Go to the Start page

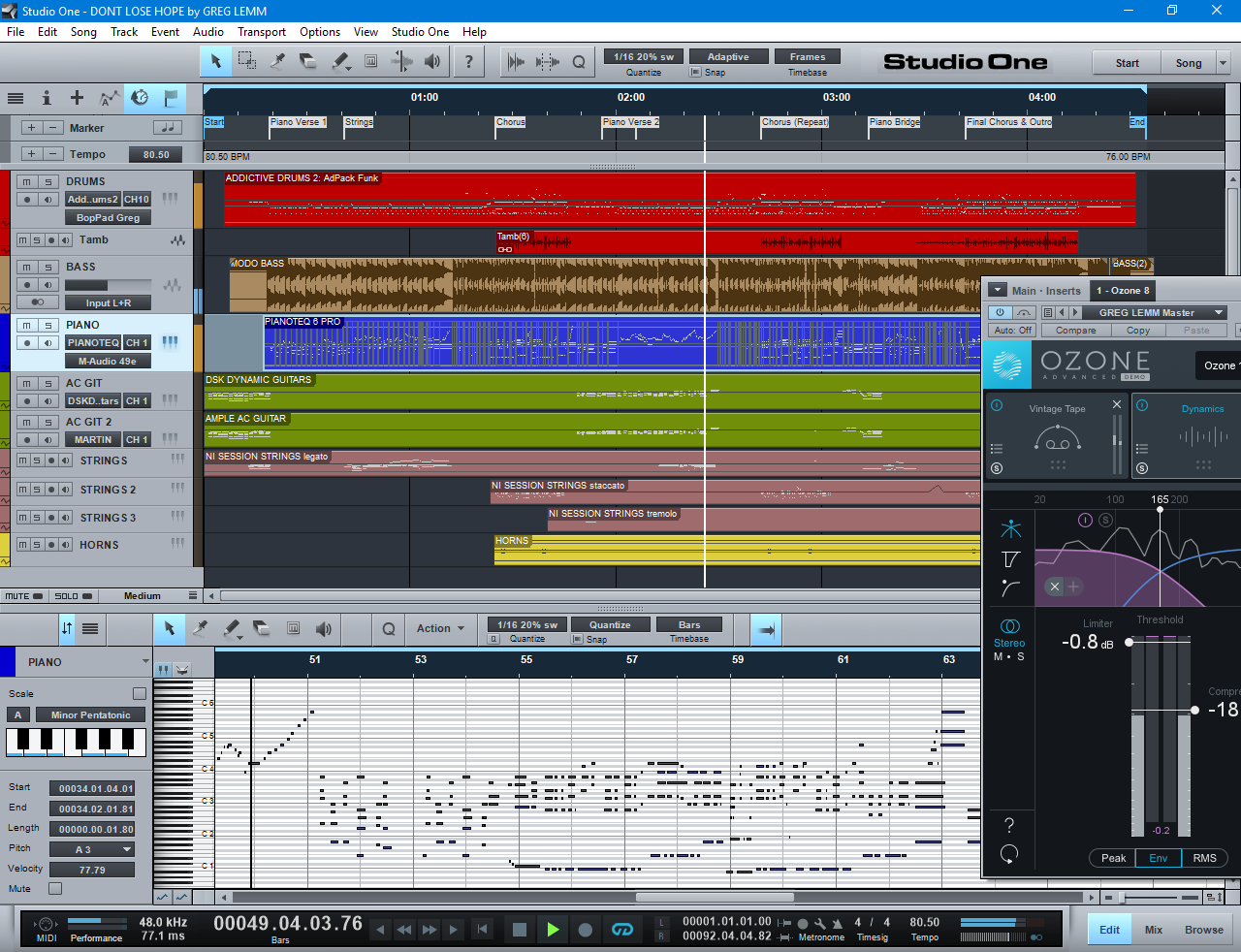1128,63
